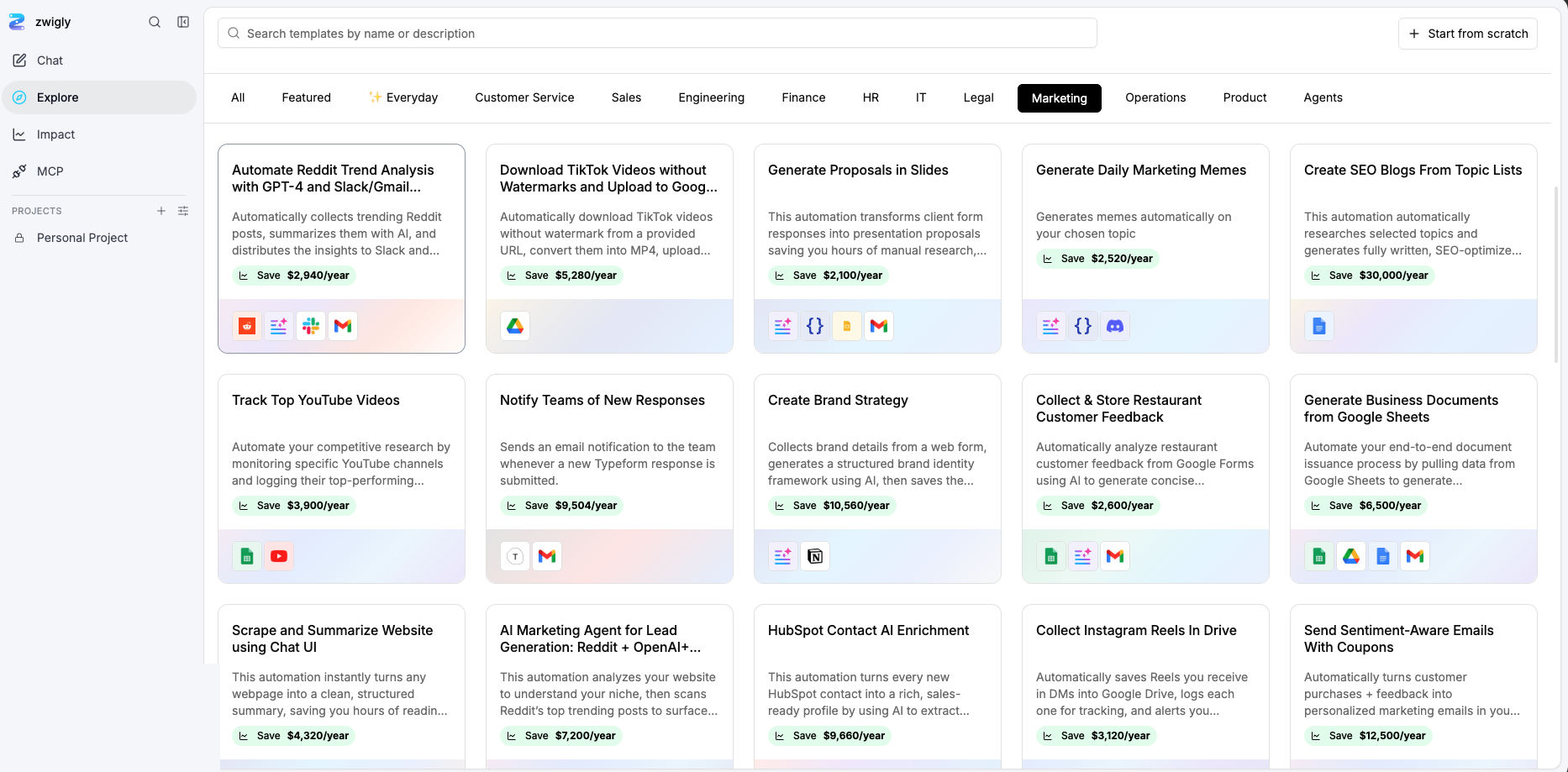Click Google Slides icon on Generate Proposals card
This screenshot has height=772, width=1568.
[x=847, y=326]
